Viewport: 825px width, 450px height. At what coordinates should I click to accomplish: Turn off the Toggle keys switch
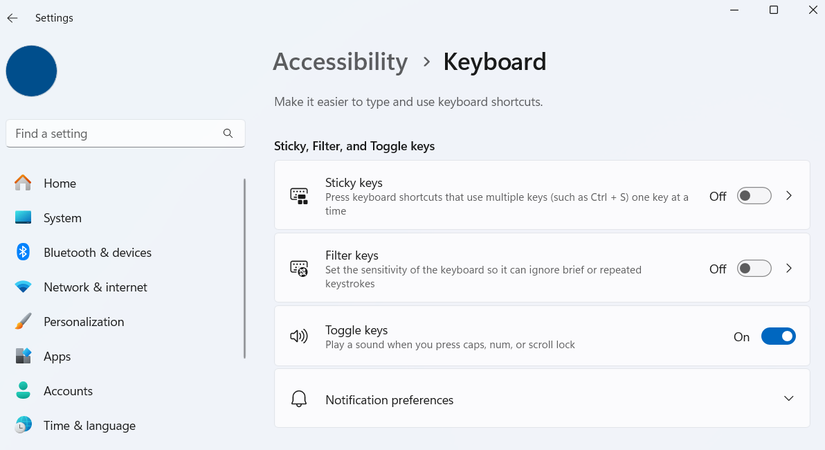click(x=778, y=337)
